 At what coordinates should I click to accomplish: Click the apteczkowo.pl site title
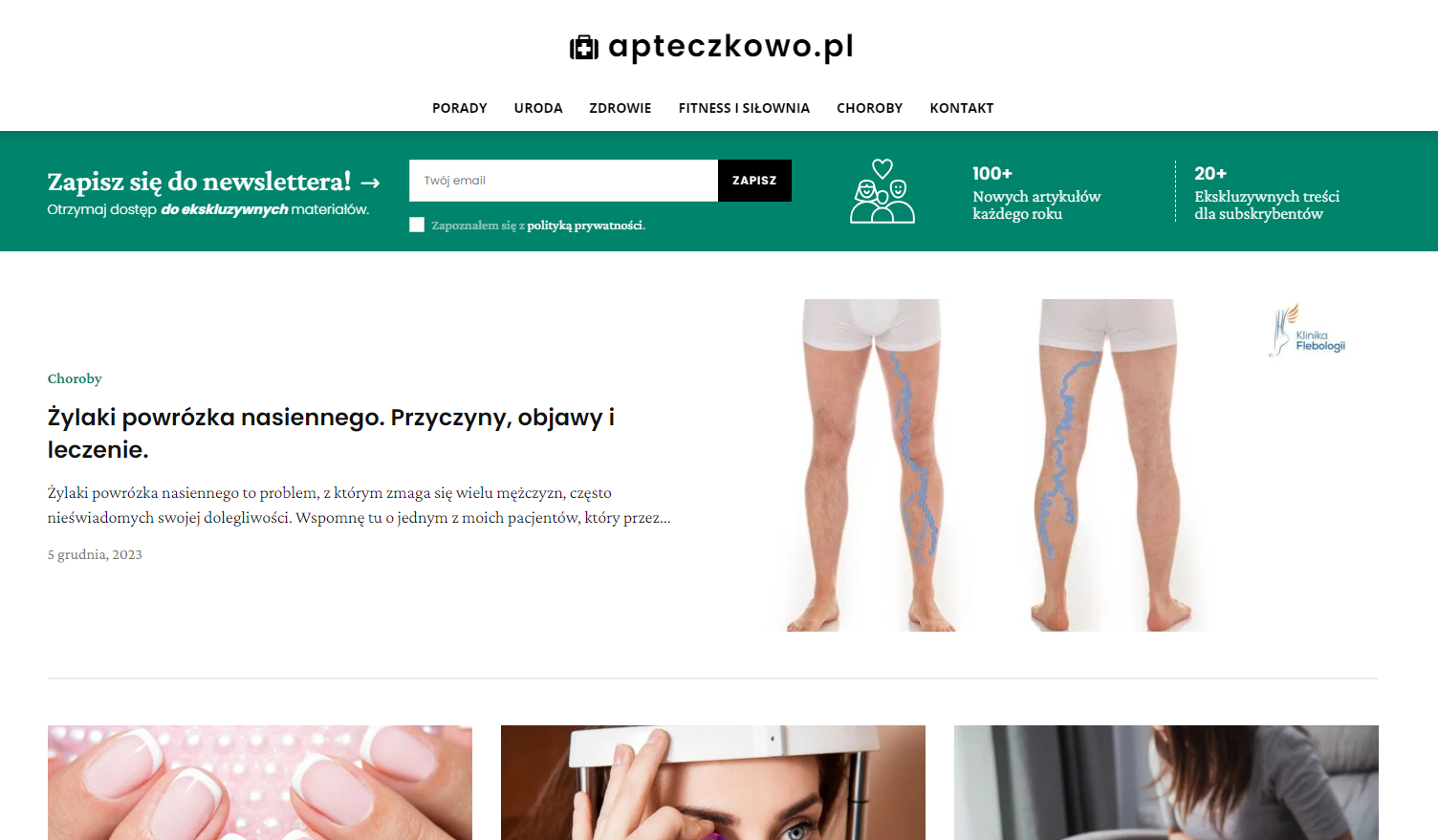click(x=730, y=47)
